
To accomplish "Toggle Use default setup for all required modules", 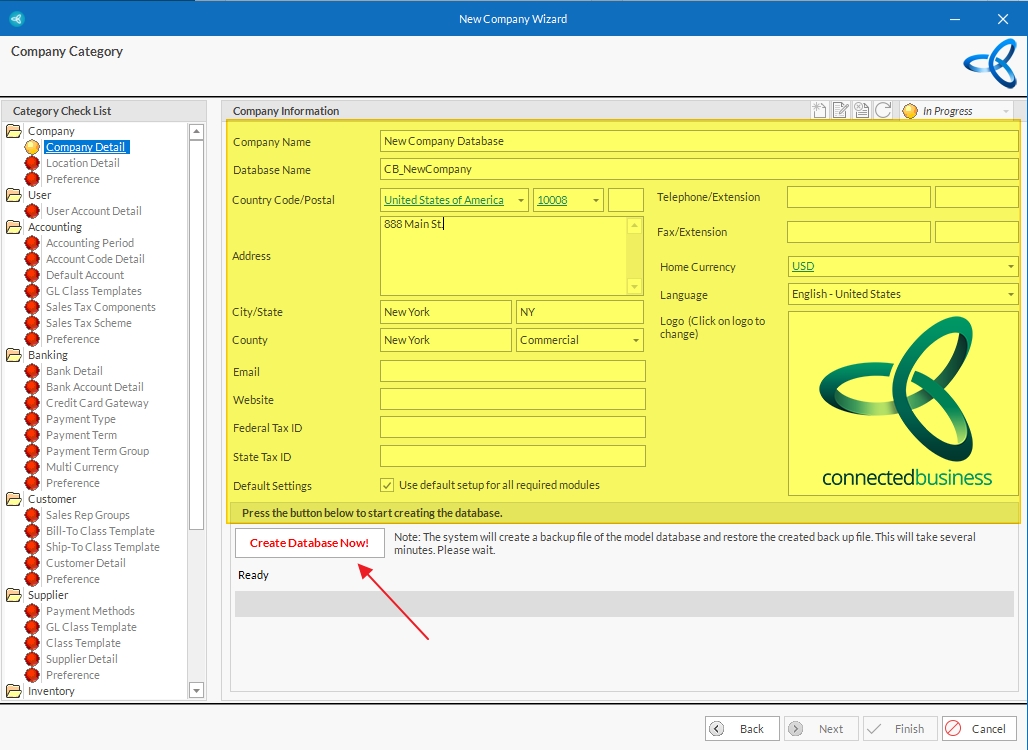I will (387, 485).
